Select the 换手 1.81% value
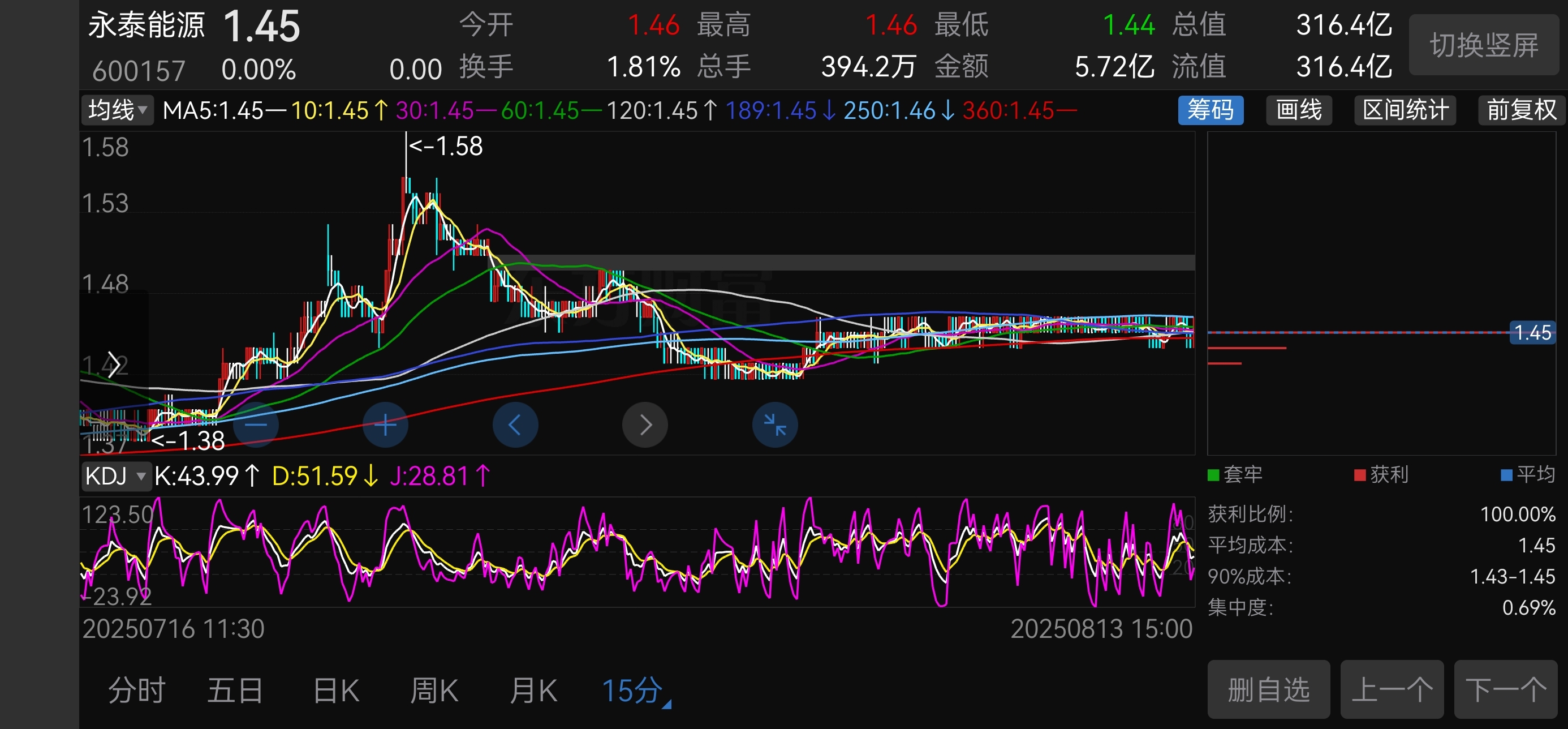Image resolution: width=1568 pixels, height=729 pixels. coord(643,66)
